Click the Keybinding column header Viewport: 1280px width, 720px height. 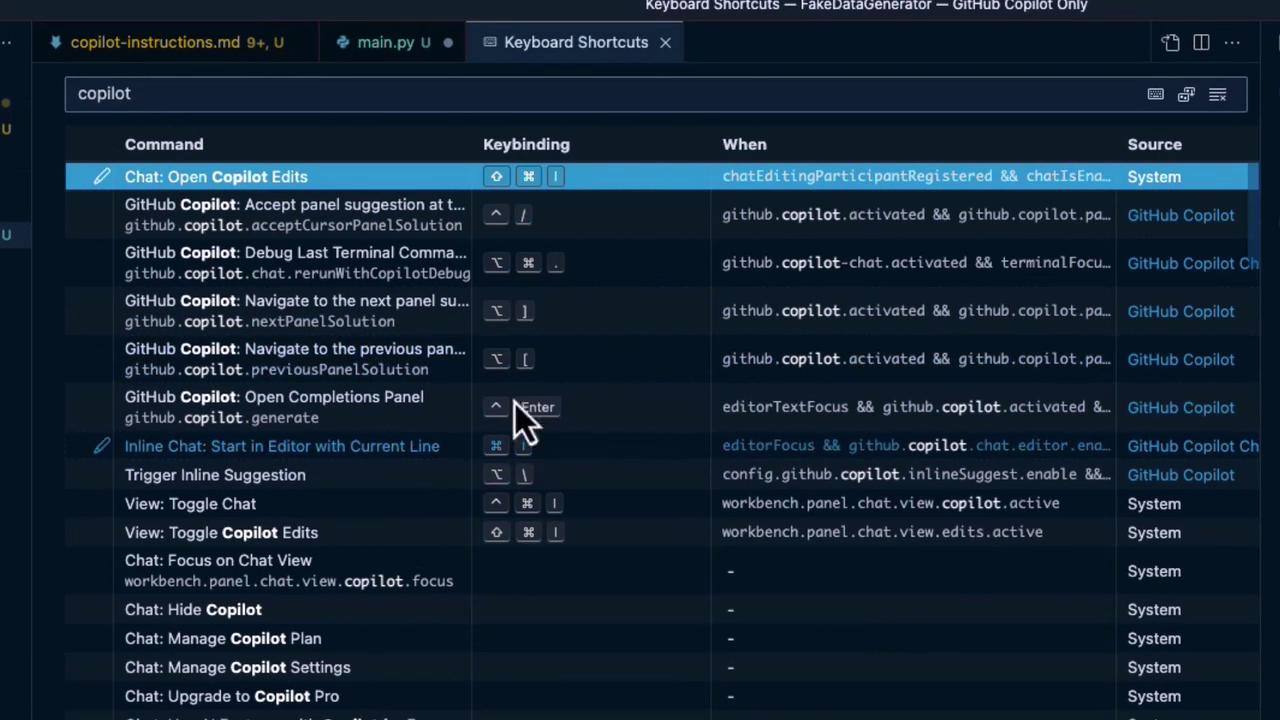(x=526, y=145)
